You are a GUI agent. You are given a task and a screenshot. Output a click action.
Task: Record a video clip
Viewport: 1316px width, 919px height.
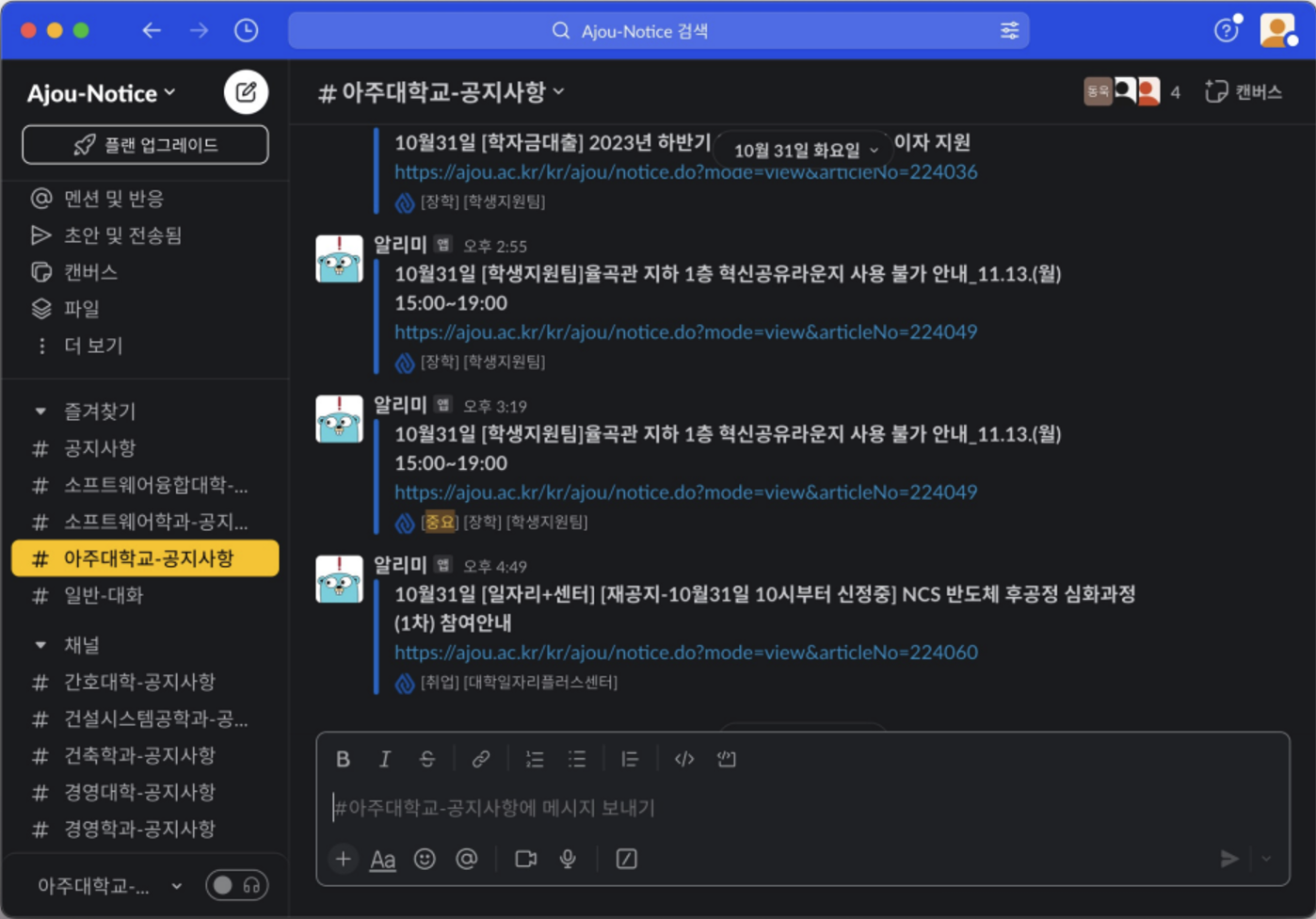click(x=526, y=859)
